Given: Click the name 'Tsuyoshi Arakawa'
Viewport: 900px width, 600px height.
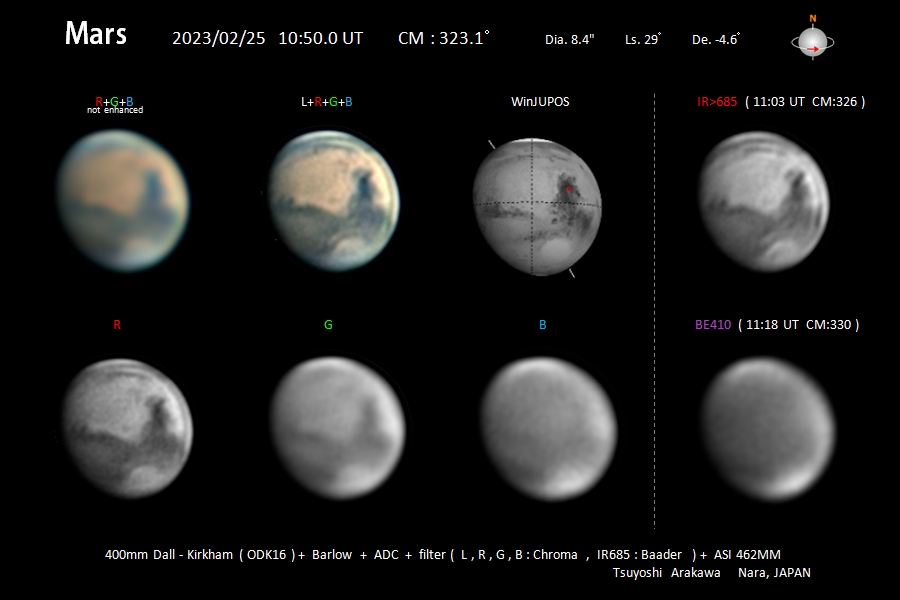Looking at the screenshot, I should (666, 572).
